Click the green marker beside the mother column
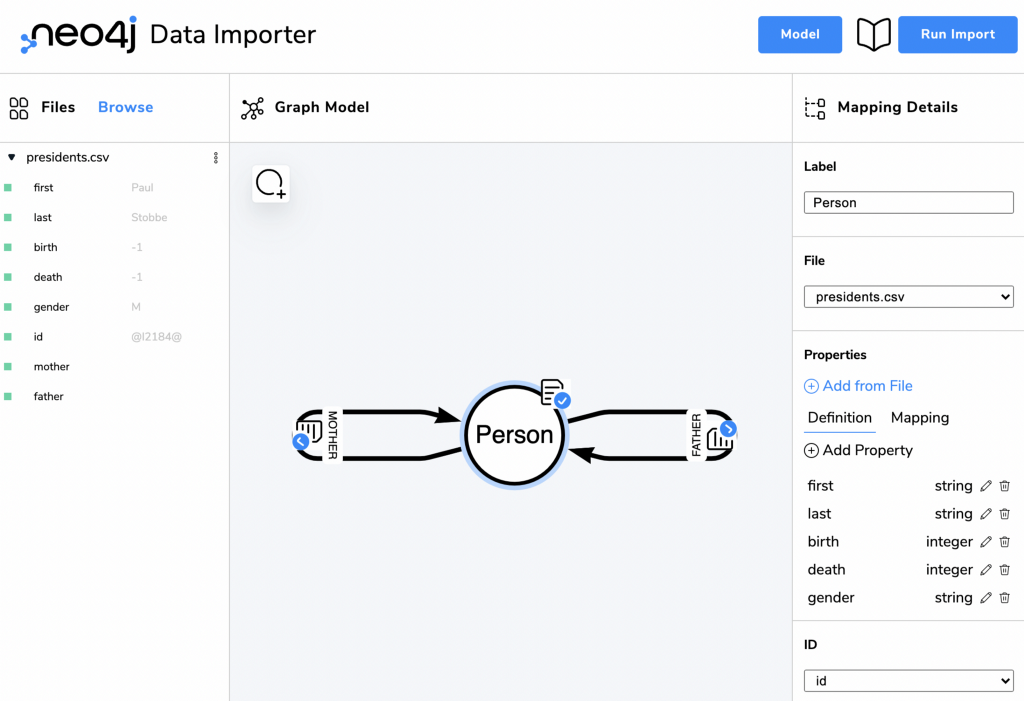The height and width of the screenshot is (701, 1024). [8, 367]
